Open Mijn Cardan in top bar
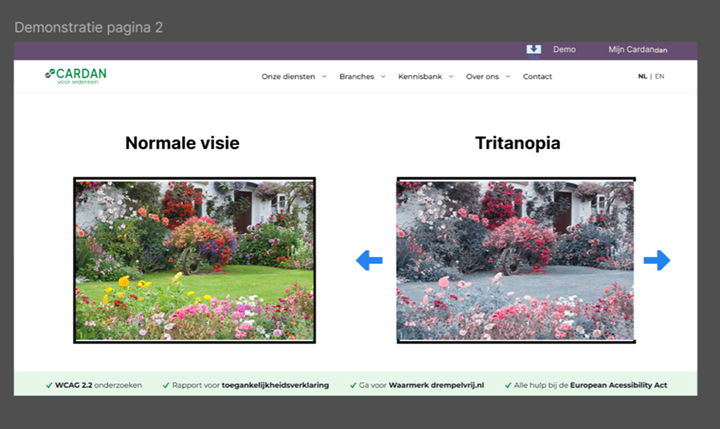The height and width of the screenshot is (429, 720). click(637, 49)
